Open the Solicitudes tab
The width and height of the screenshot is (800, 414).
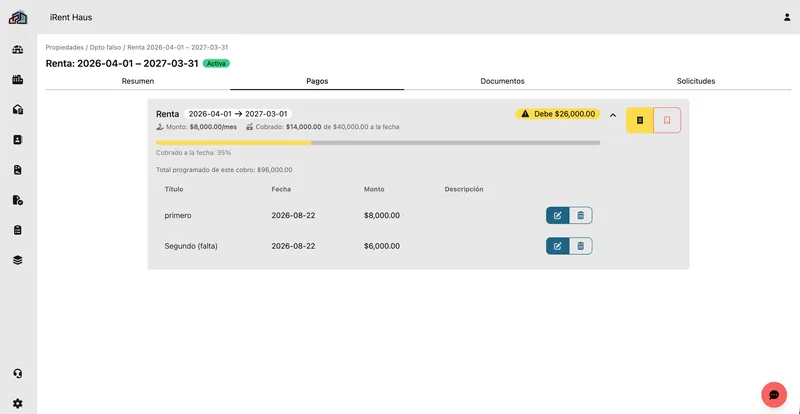coord(696,81)
